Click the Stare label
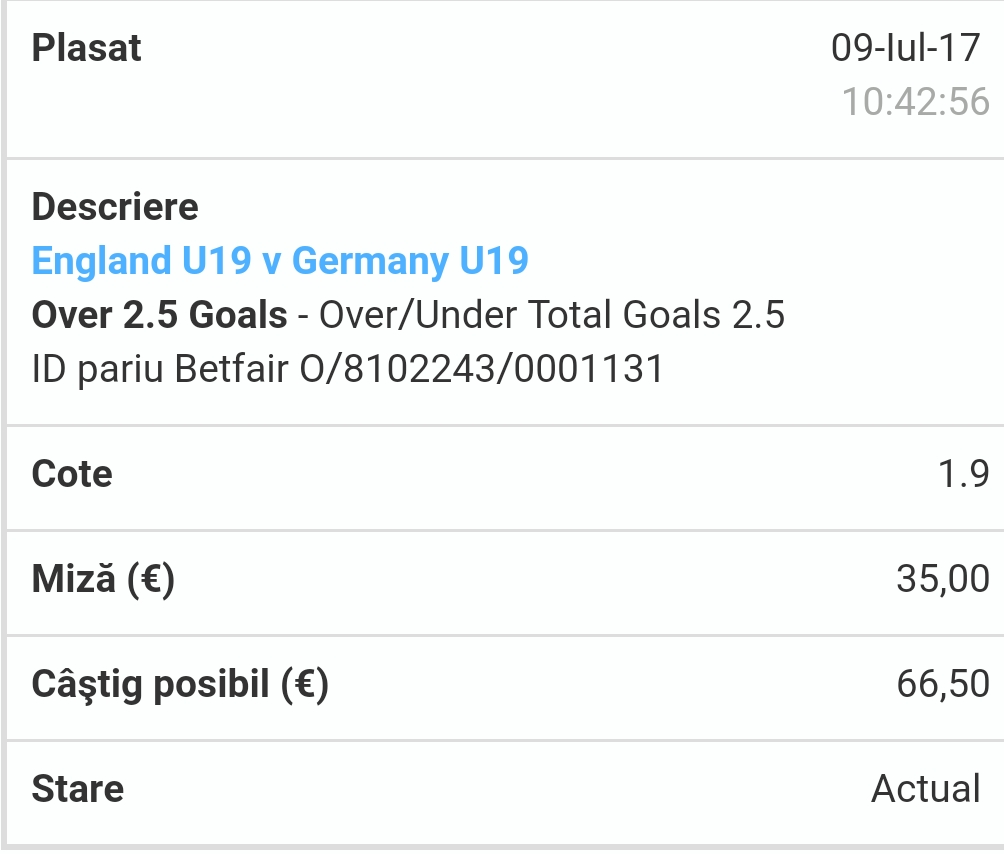This screenshot has width=1004, height=854. coord(77,789)
